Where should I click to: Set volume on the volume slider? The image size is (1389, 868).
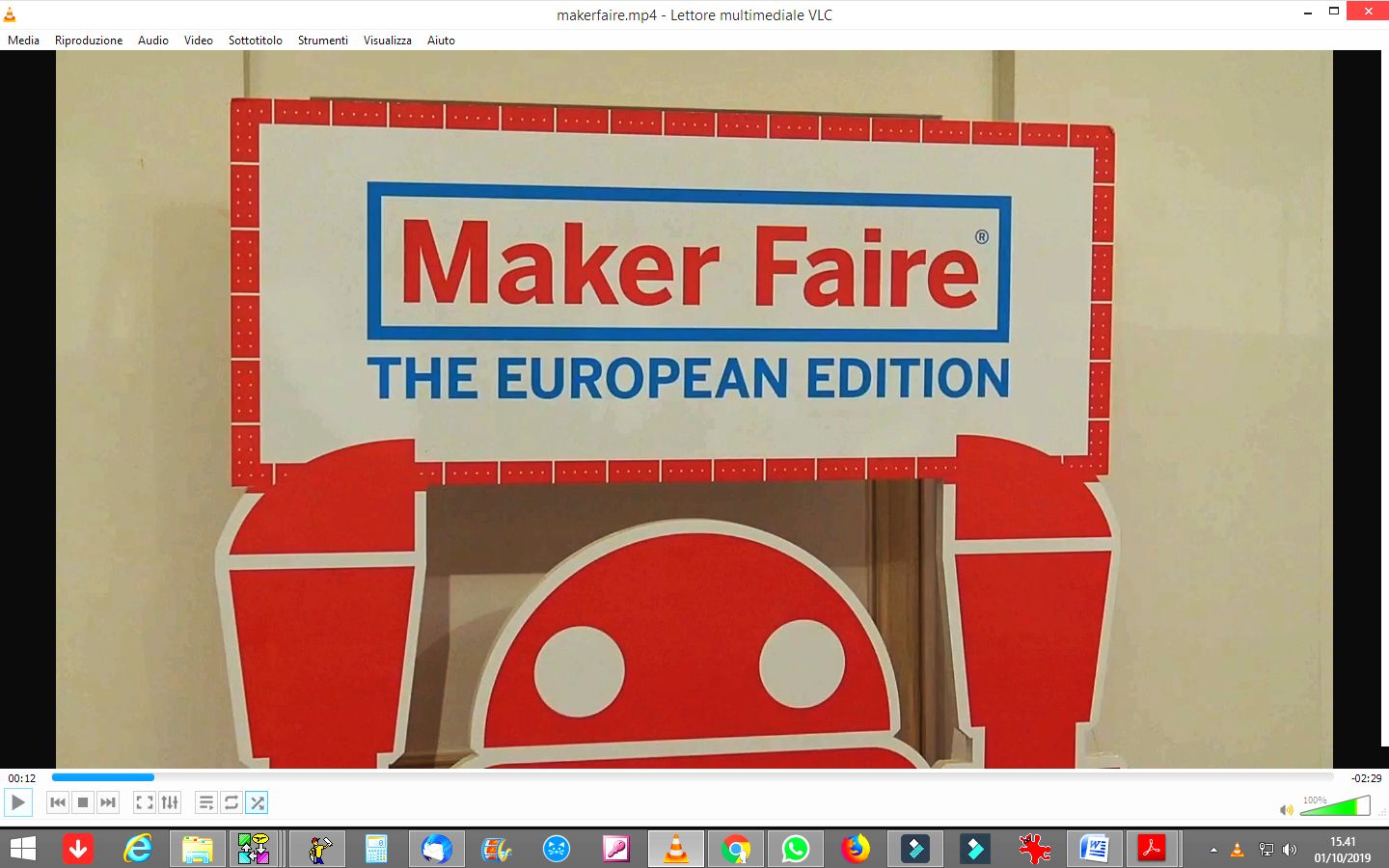click(1335, 805)
